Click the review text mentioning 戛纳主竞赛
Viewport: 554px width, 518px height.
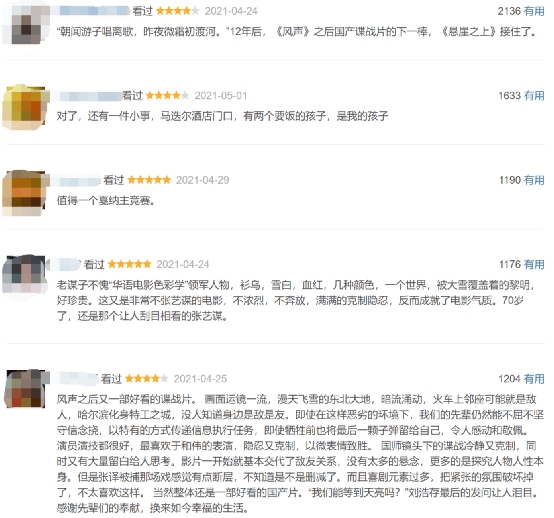click(105, 201)
